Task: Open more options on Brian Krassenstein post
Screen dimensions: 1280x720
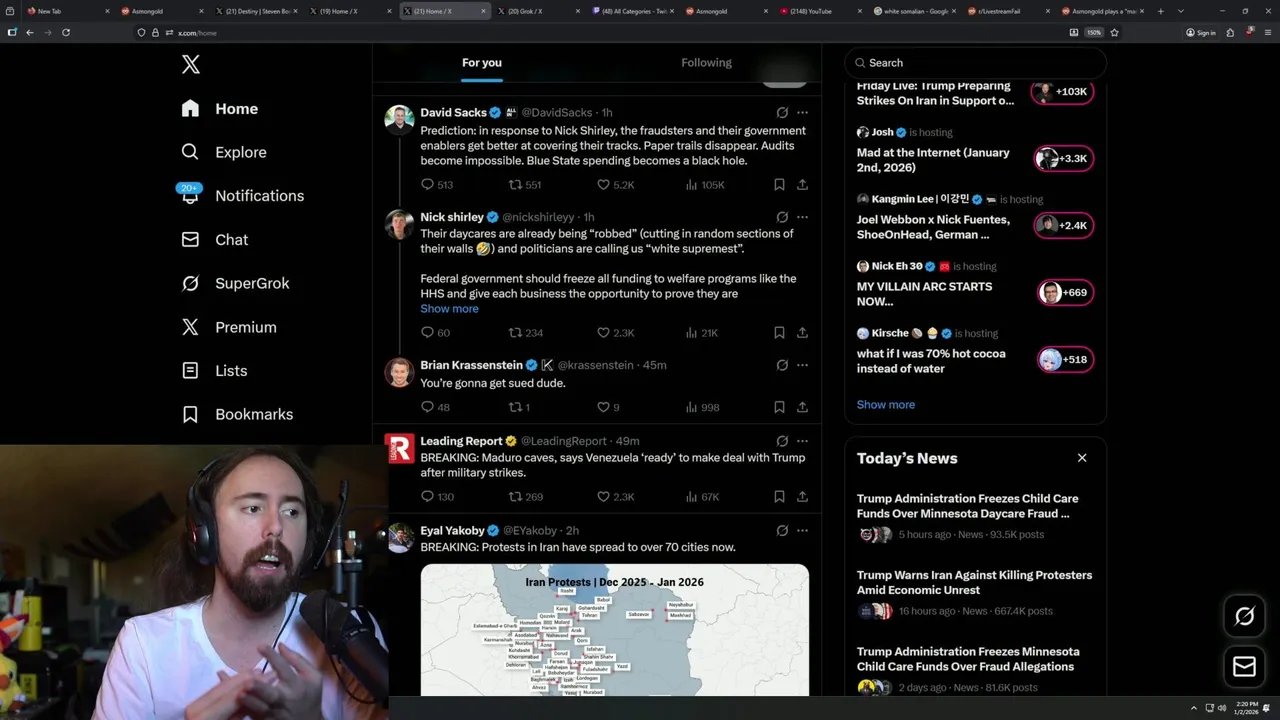Action: tap(802, 365)
